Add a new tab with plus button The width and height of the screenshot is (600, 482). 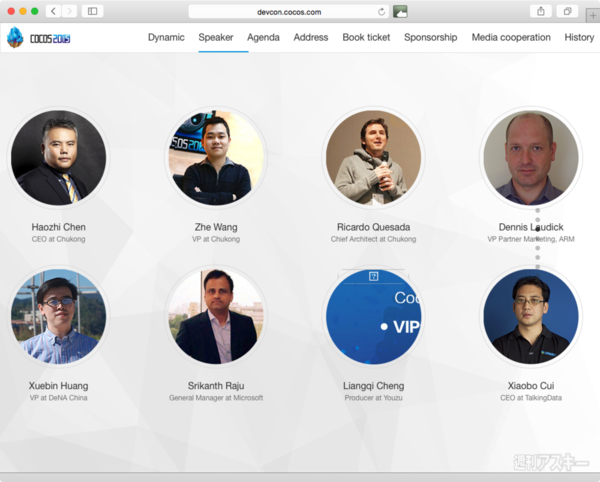[593, 16]
